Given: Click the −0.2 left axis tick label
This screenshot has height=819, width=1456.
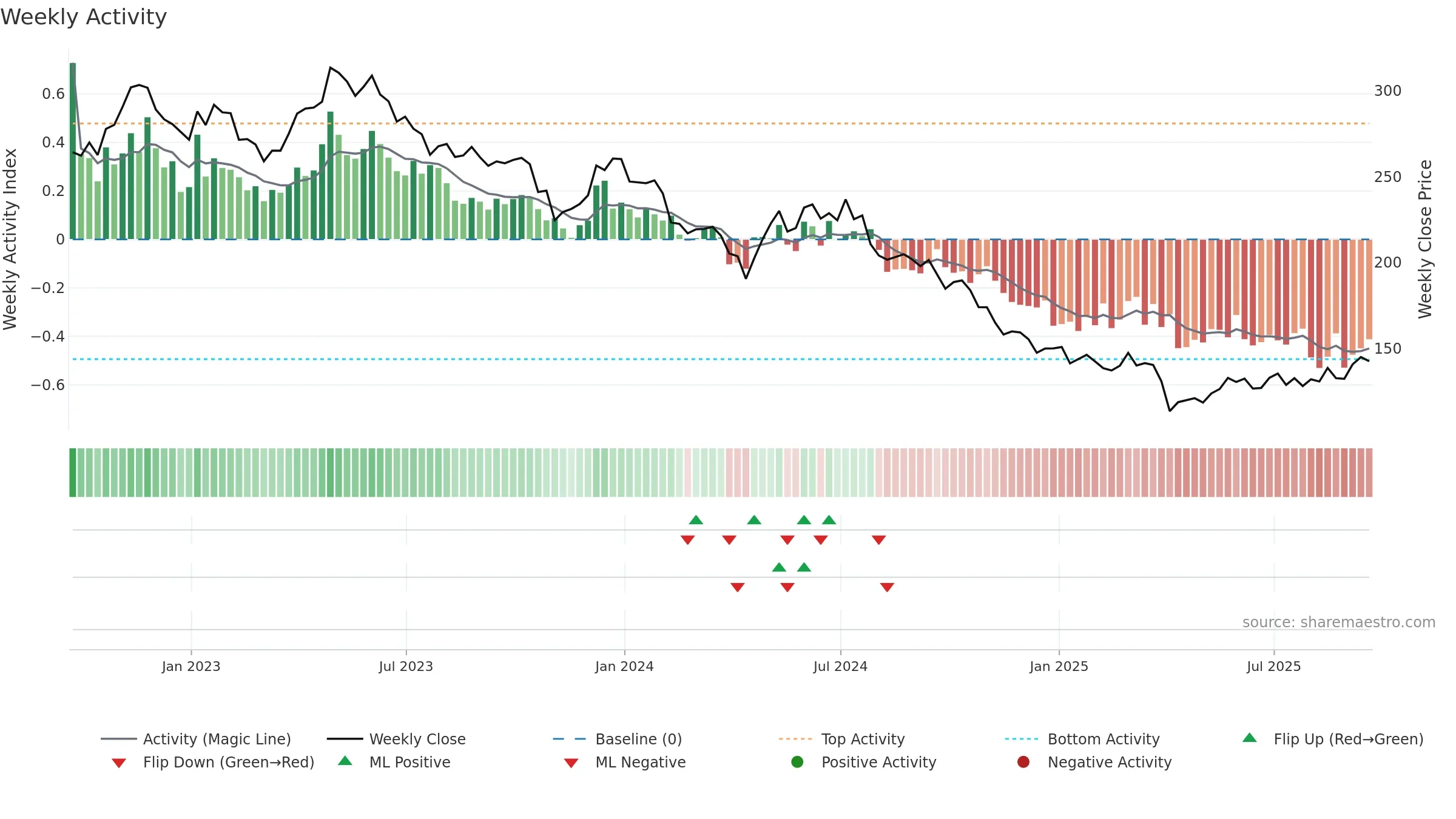Looking at the screenshot, I should coord(48,288).
